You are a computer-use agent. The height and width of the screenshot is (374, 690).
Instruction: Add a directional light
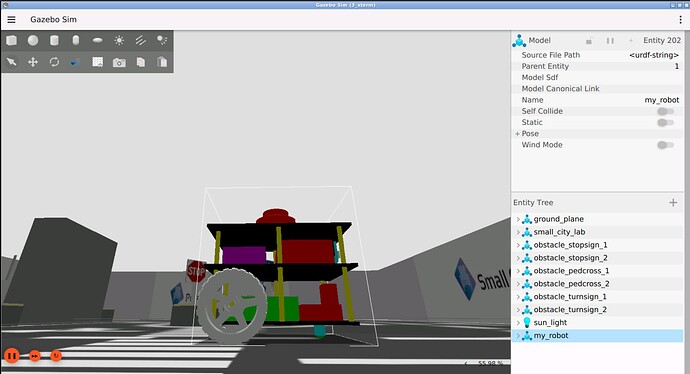[141, 40]
